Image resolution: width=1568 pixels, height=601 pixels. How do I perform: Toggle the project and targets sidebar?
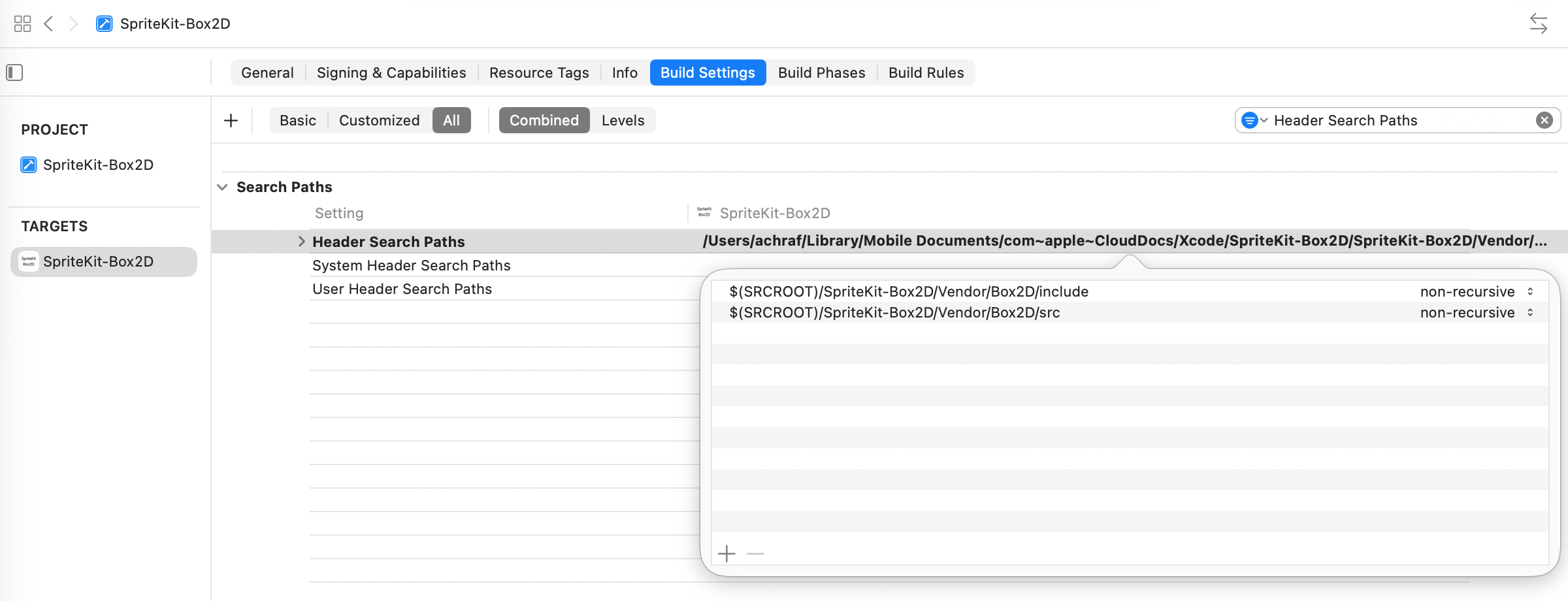point(14,73)
